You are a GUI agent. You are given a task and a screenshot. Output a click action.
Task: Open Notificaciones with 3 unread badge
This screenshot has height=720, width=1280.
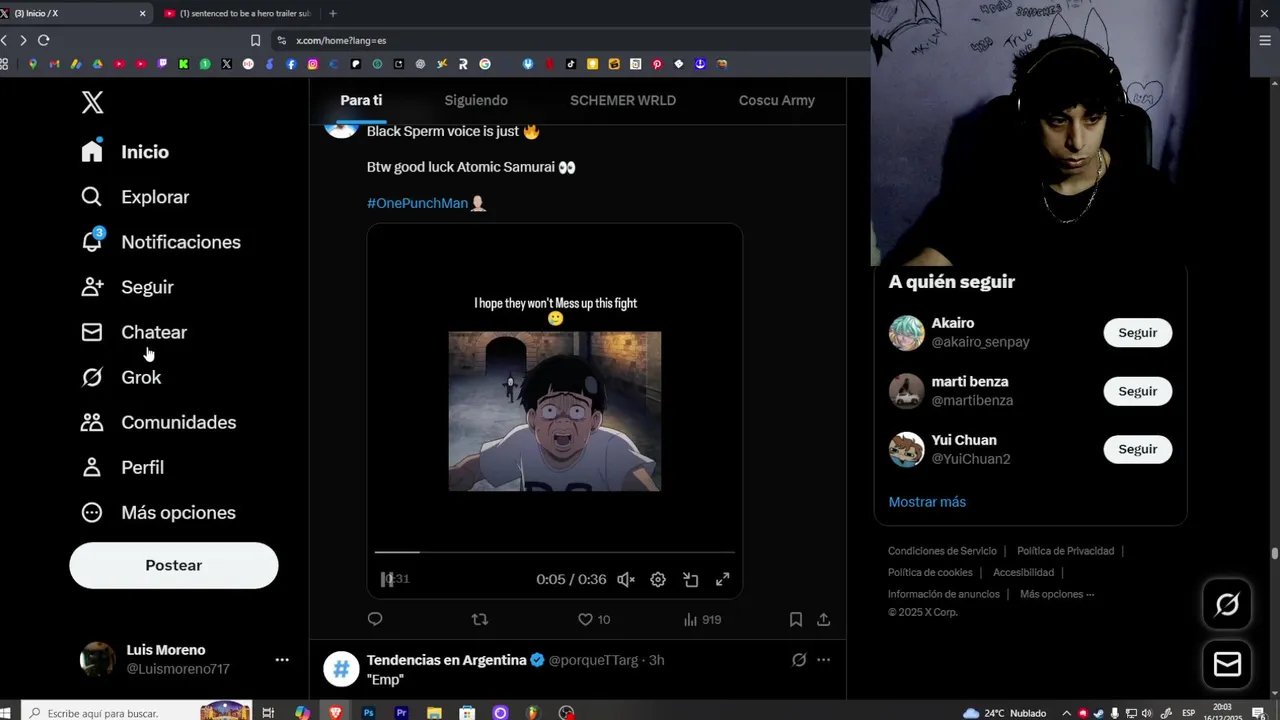(160, 242)
